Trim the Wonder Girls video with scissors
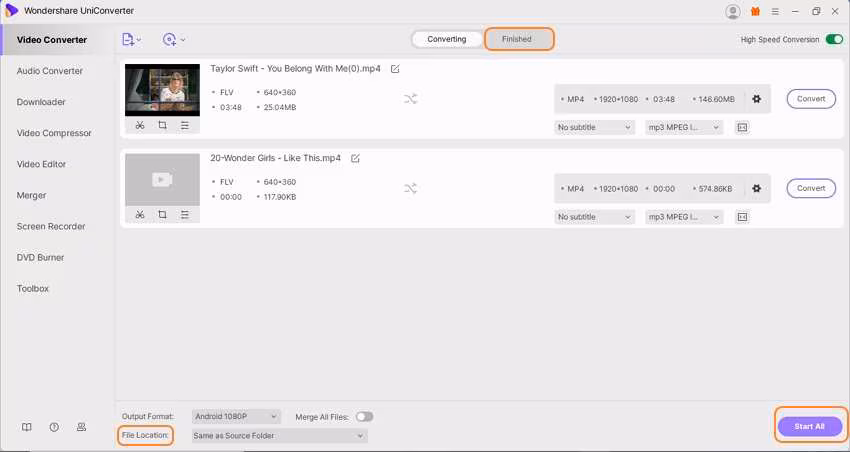The image size is (850, 452). click(140, 215)
